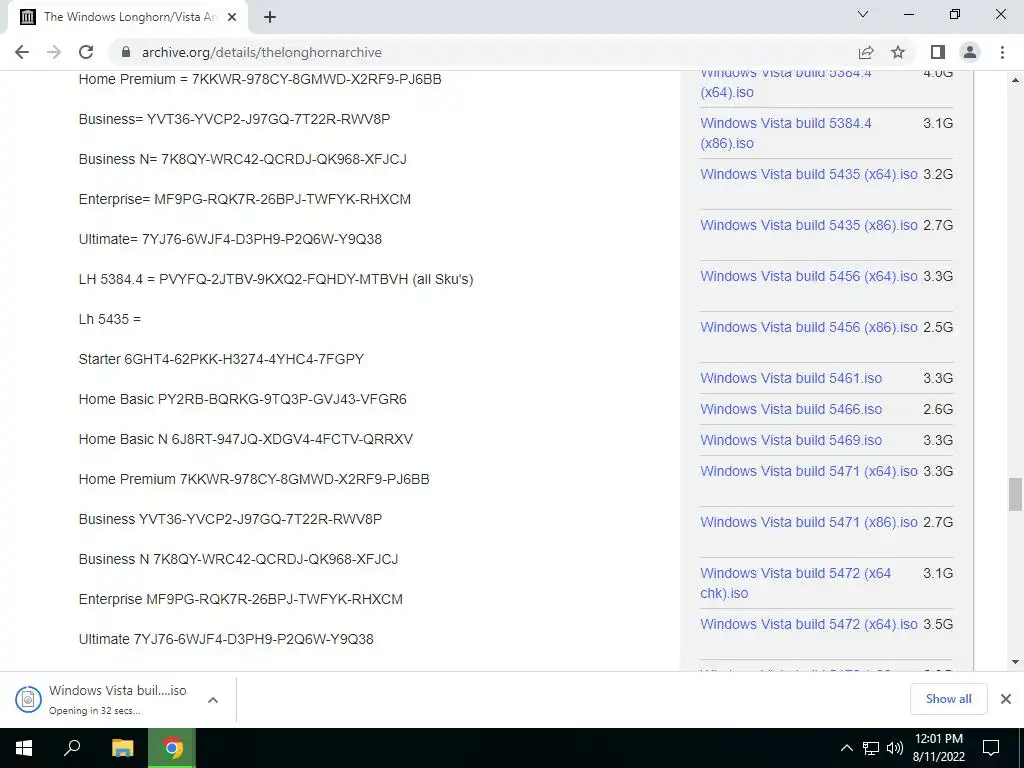Focus the archive.org address bar
This screenshot has width=1024, height=768.
tap(483, 52)
